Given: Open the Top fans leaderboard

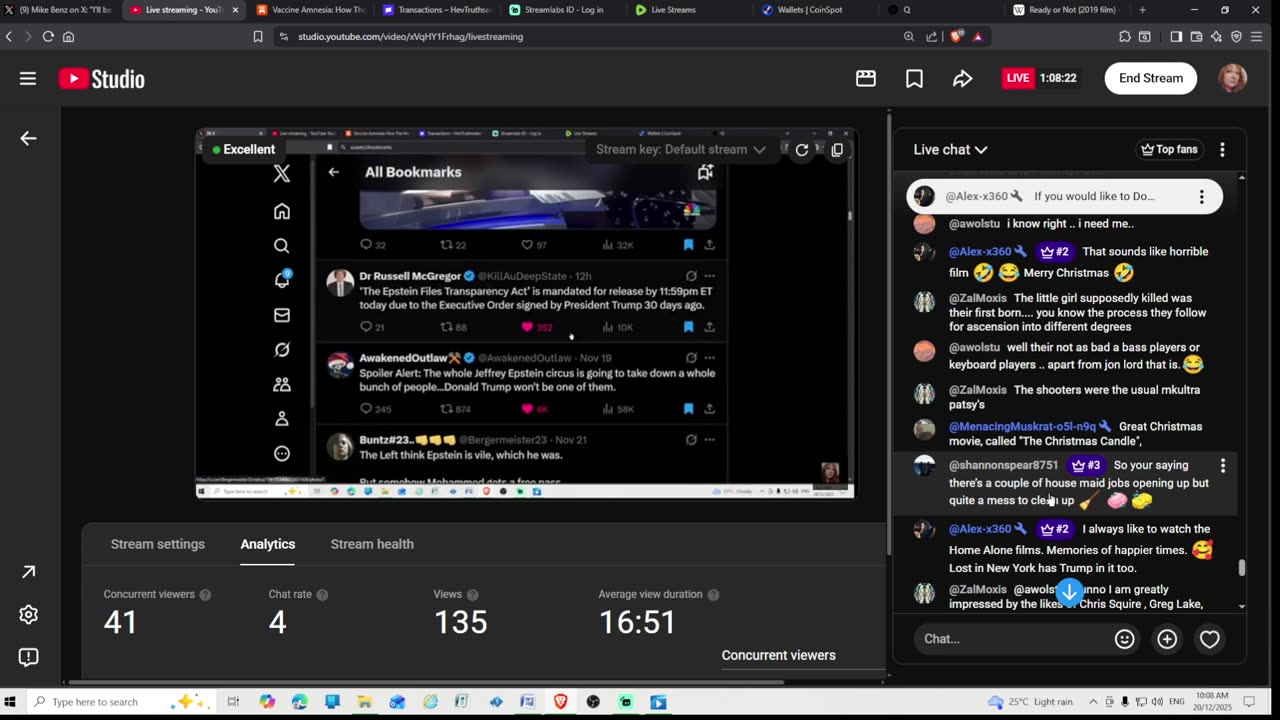Looking at the screenshot, I should pos(1169,150).
